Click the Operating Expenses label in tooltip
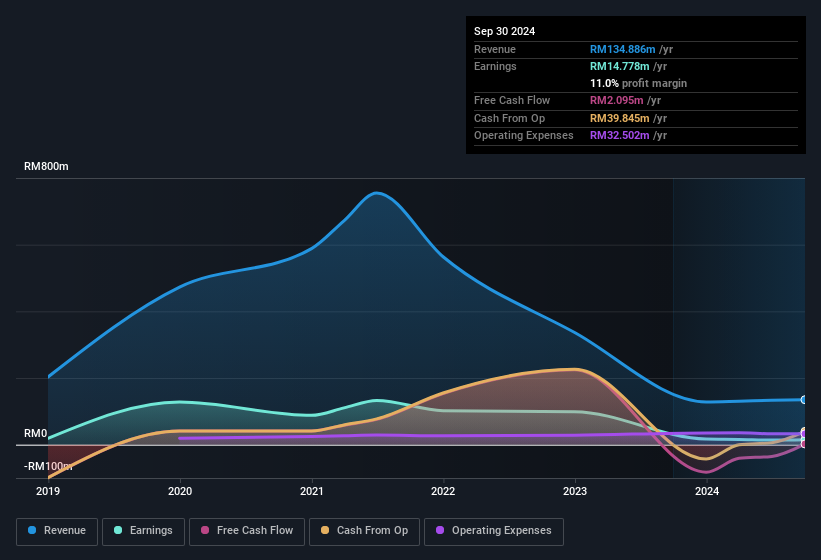 click(523, 136)
